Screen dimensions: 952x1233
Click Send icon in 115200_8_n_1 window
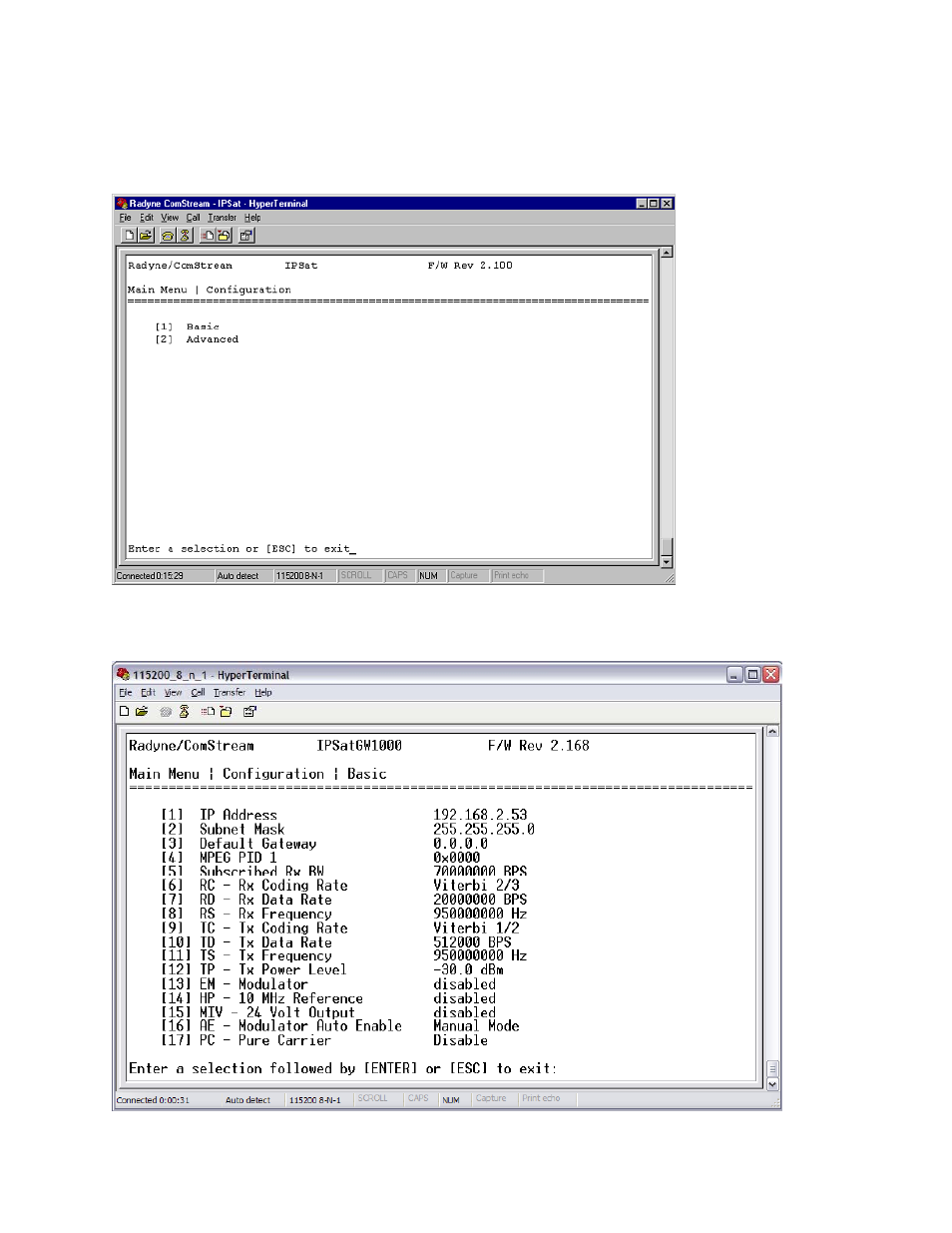[208, 712]
